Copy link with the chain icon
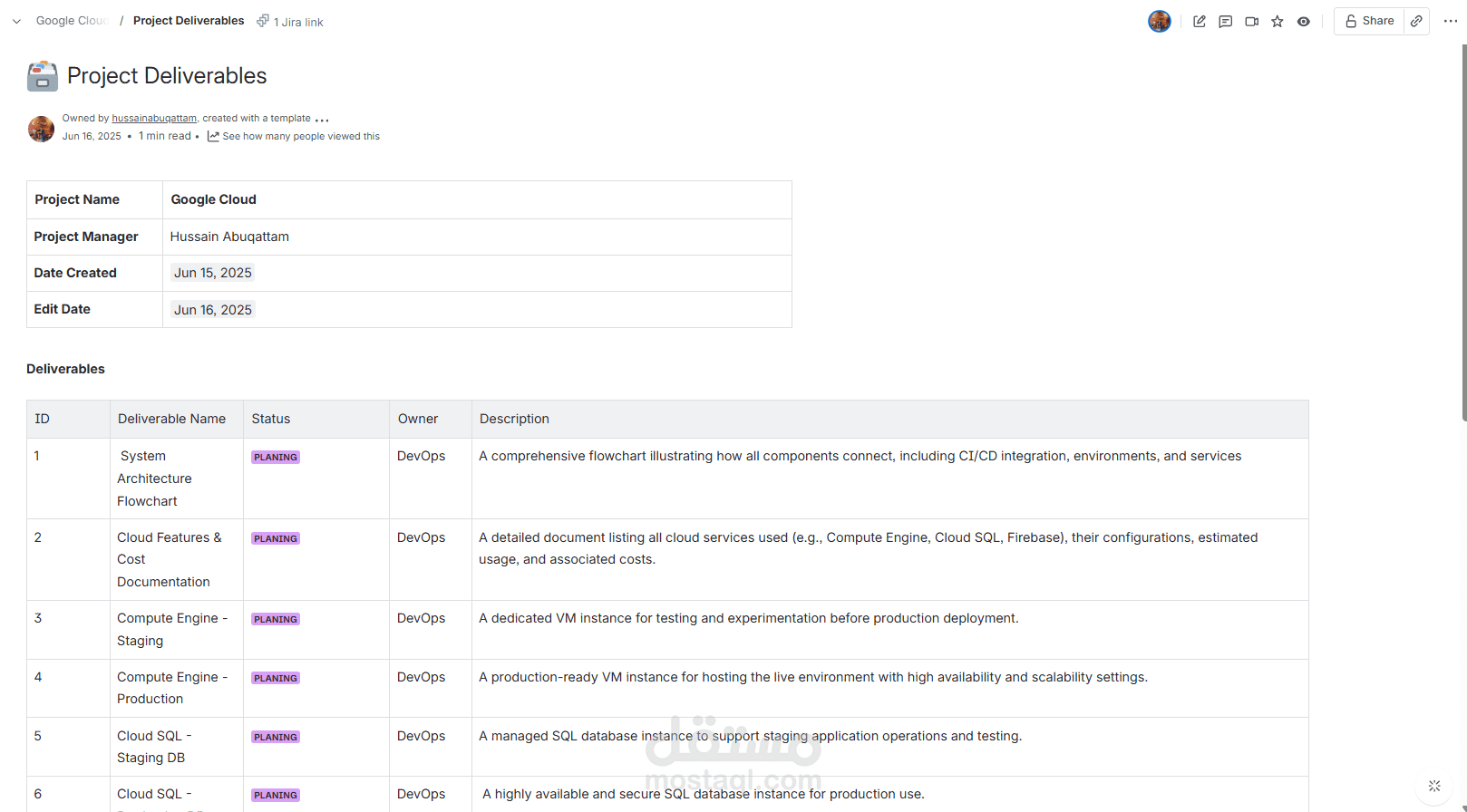1467x812 pixels. click(x=1416, y=21)
